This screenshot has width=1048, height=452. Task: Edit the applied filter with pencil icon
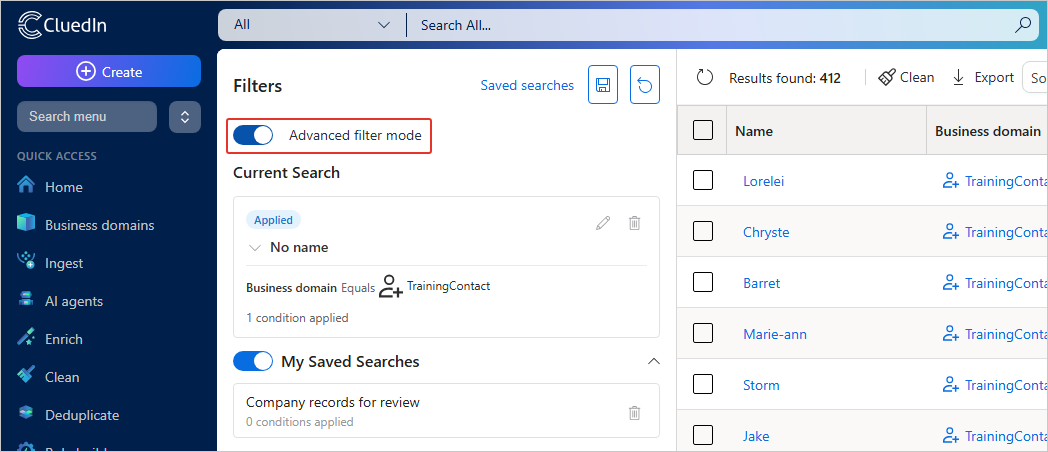[603, 223]
